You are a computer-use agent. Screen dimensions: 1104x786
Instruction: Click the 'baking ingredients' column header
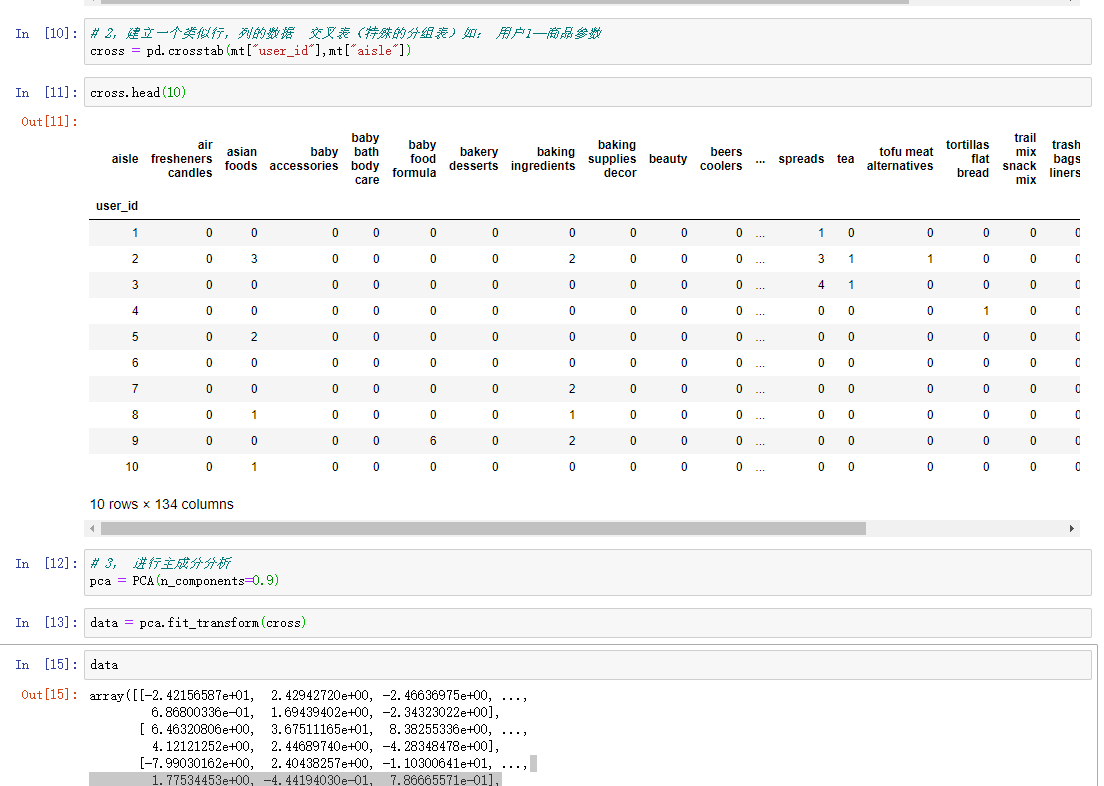tap(543, 158)
